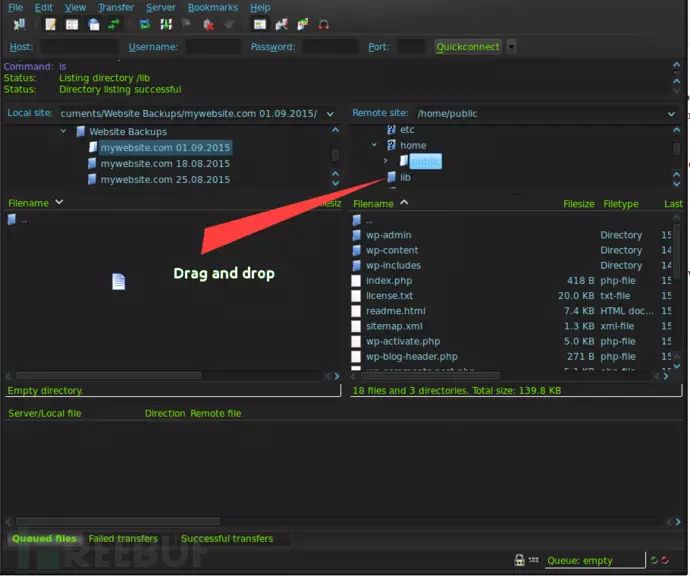
Task: Focus the Username input field
Action: click(x=213, y=47)
